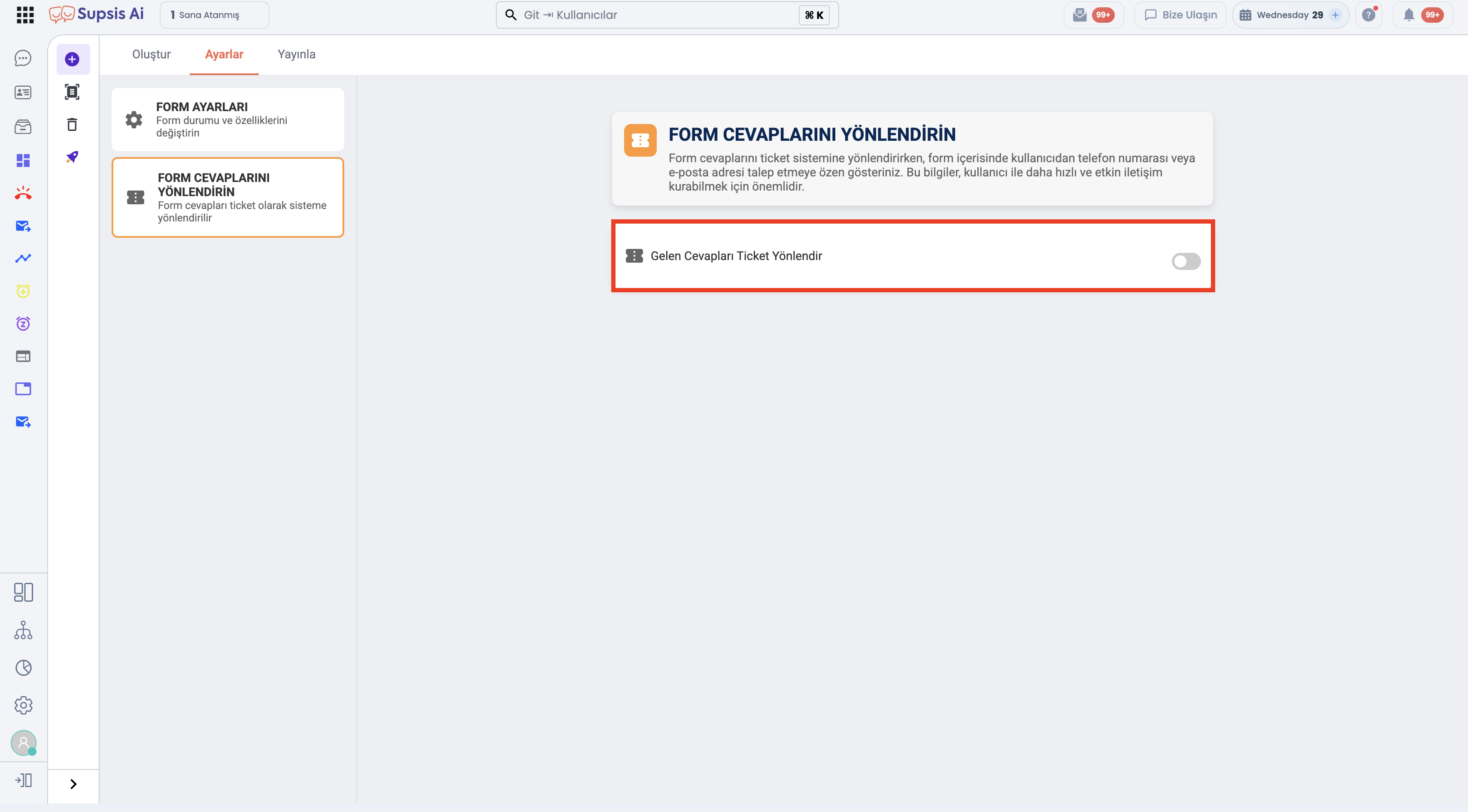The width and height of the screenshot is (1468, 812).
Task: Switch to the Oluştur tab
Action: coord(152,54)
